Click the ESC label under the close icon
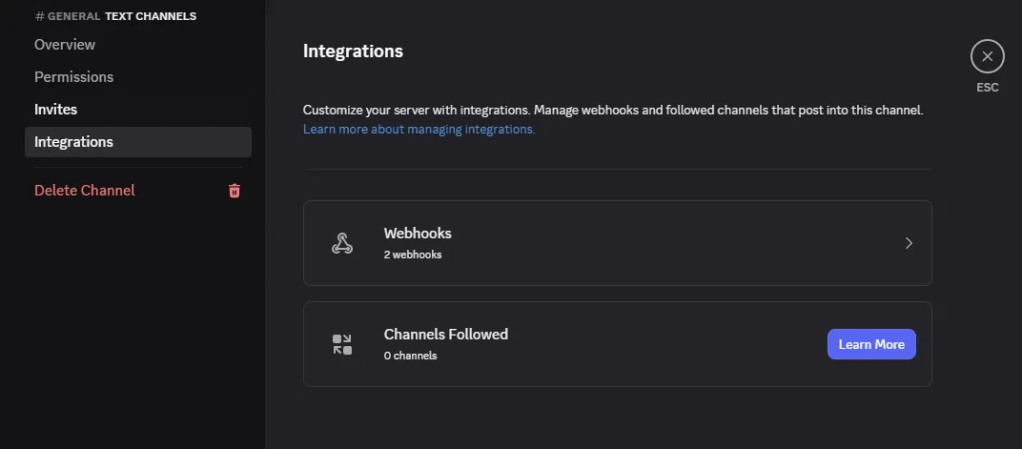1022x449 pixels. click(x=987, y=88)
